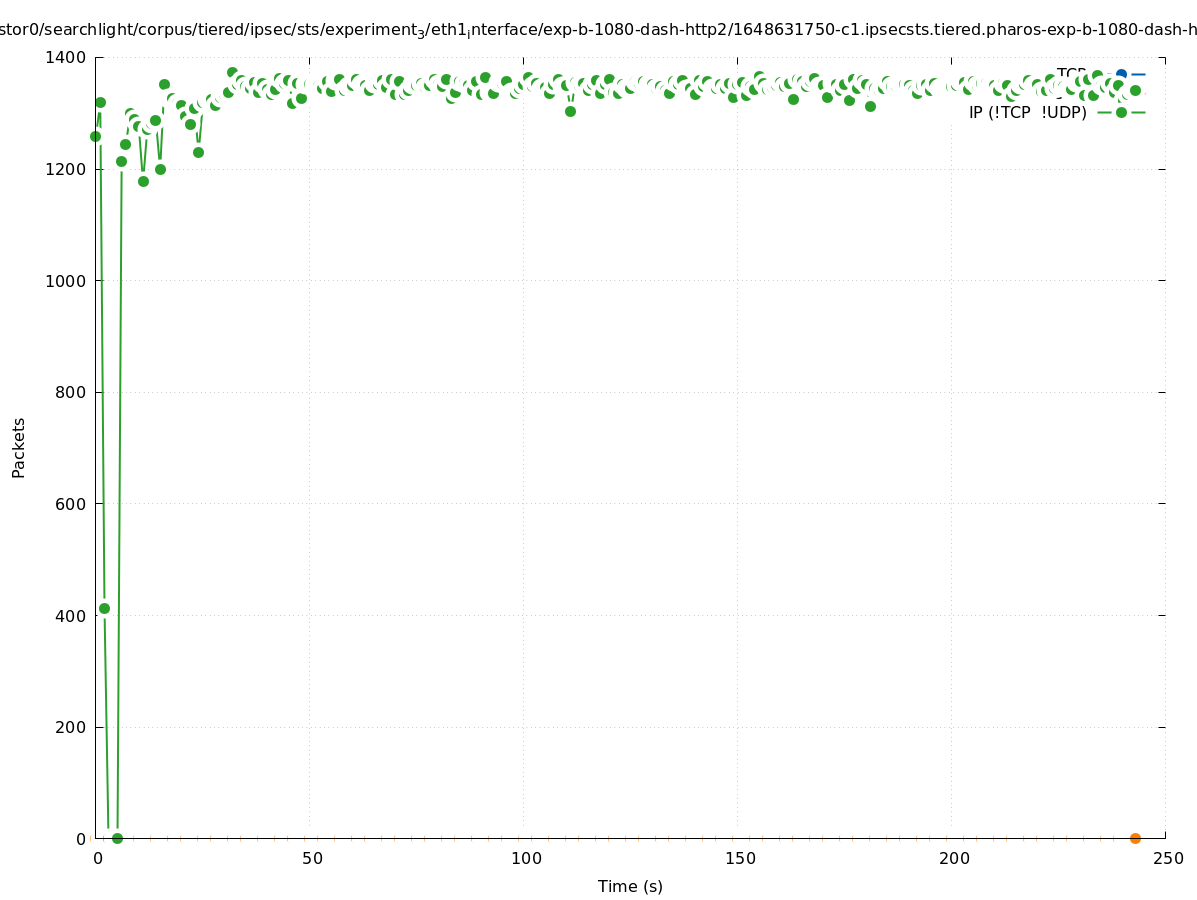Click the 150 x-axis tick label
The height and width of the screenshot is (900, 1197).
click(740, 858)
